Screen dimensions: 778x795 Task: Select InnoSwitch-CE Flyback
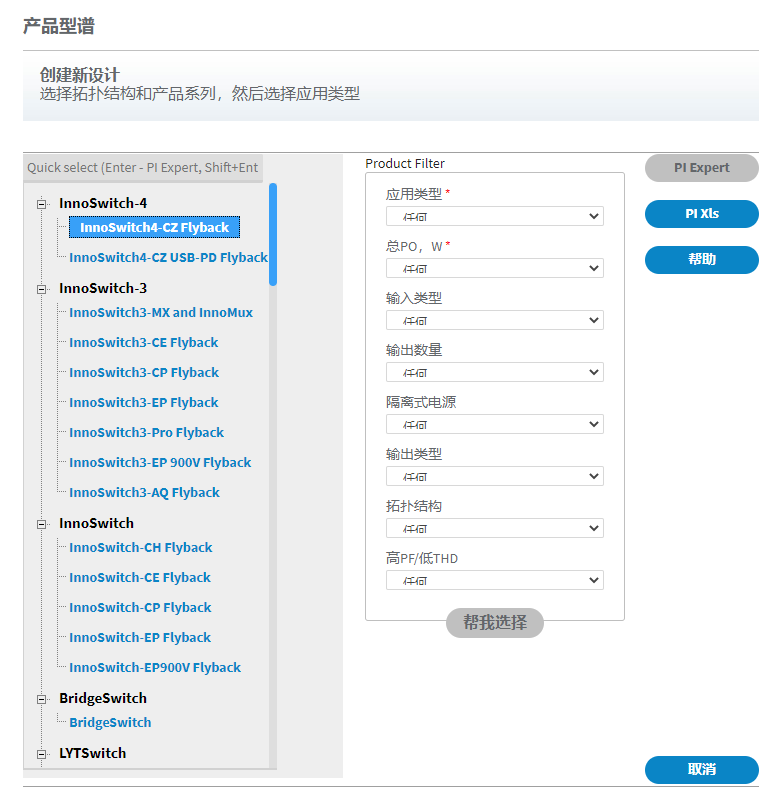pos(140,577)
